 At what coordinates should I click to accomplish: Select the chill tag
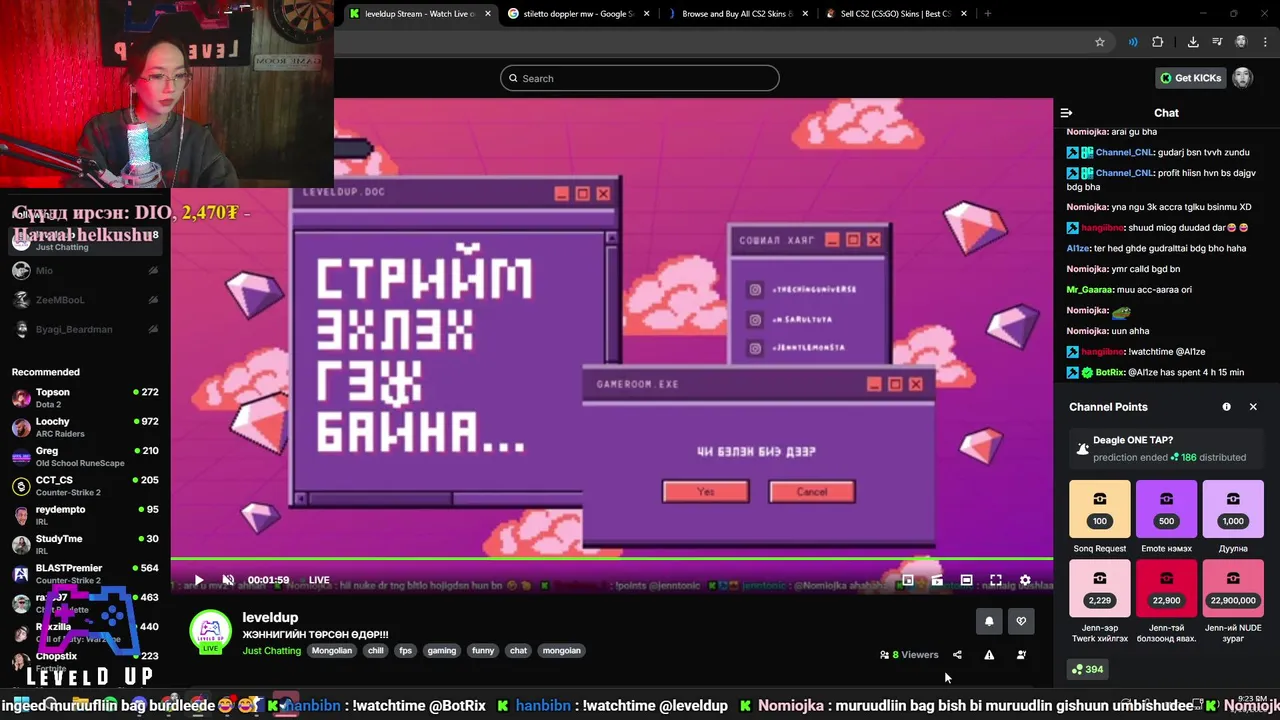tap(375, 651)
